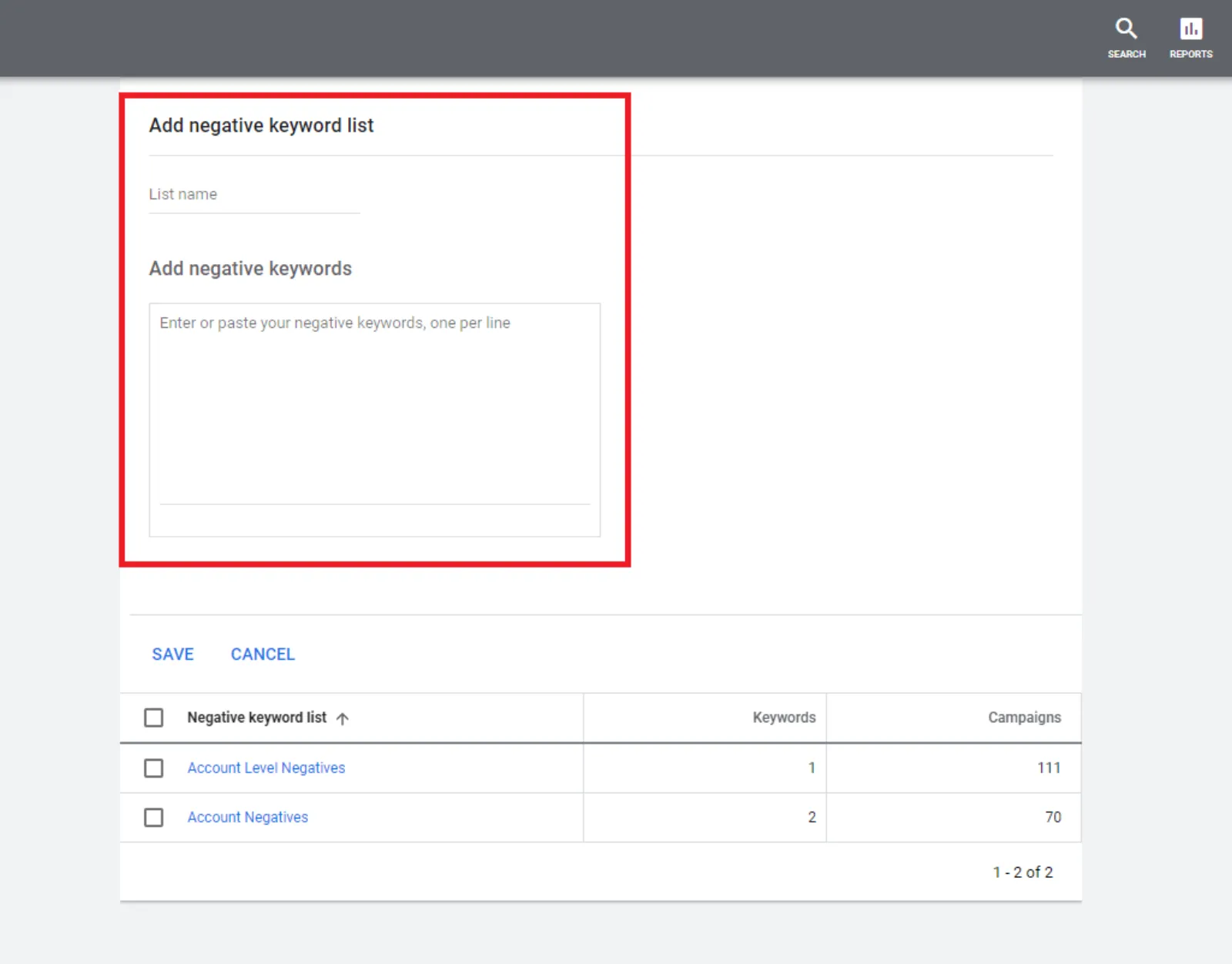Click campaigns value 70
The image size is (1232, 964).
[x=1053, y=817]
